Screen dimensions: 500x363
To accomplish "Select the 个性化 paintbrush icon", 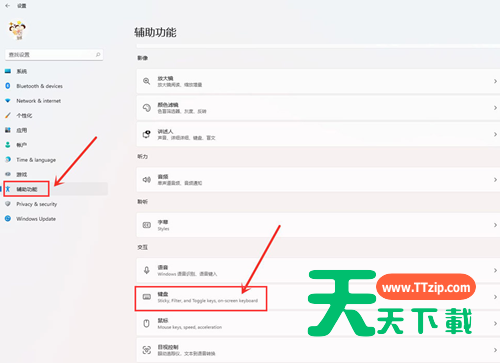I will 8,115.
